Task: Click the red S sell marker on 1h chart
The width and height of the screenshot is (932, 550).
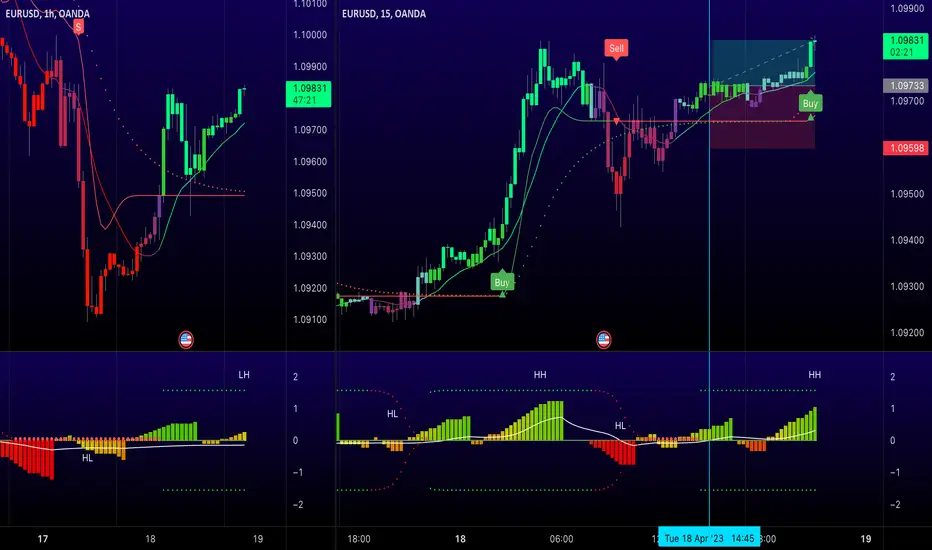Action: click(x=78, y=27)
